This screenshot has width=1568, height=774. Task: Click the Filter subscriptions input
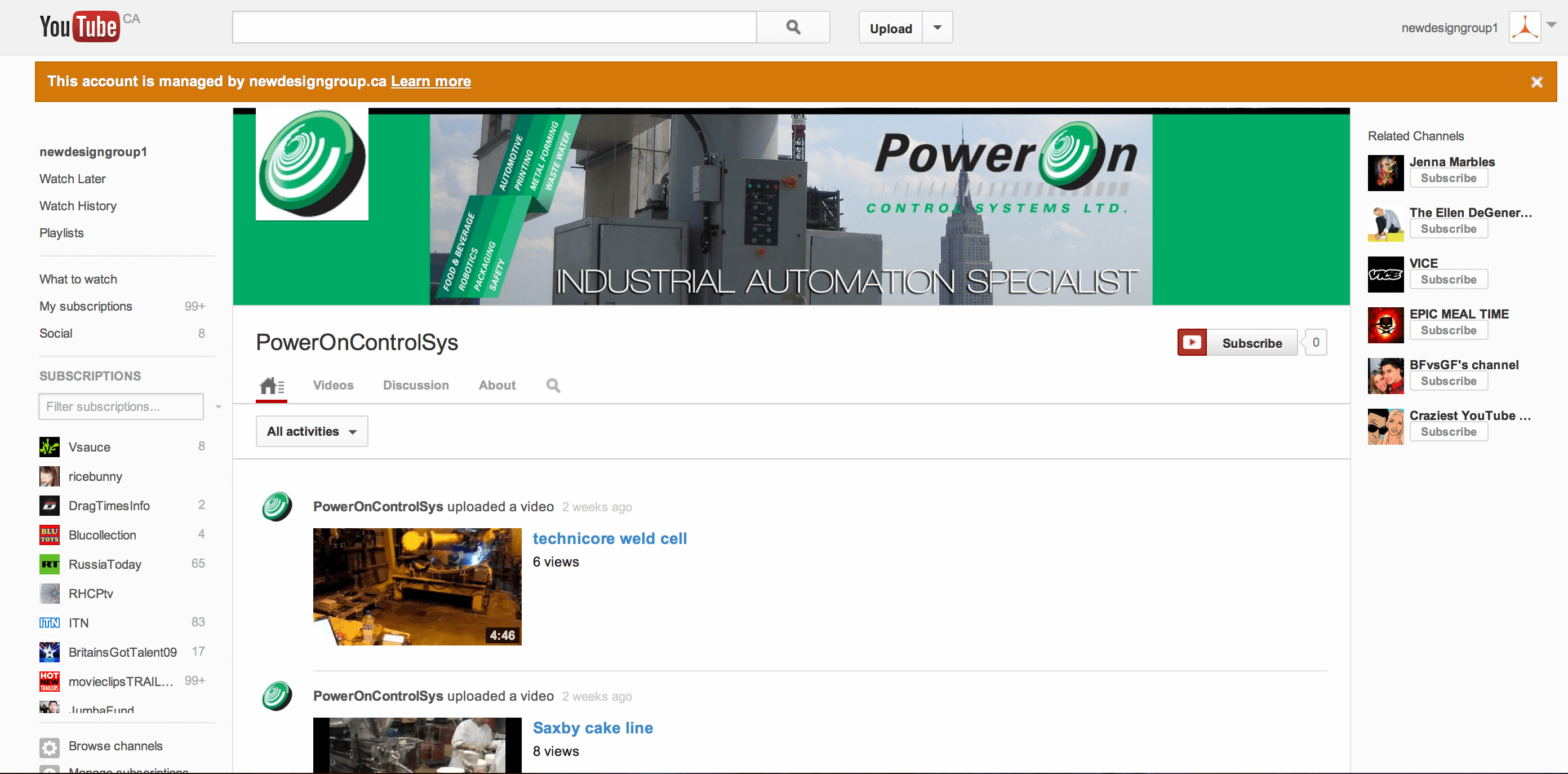click(x=121, y=406)
